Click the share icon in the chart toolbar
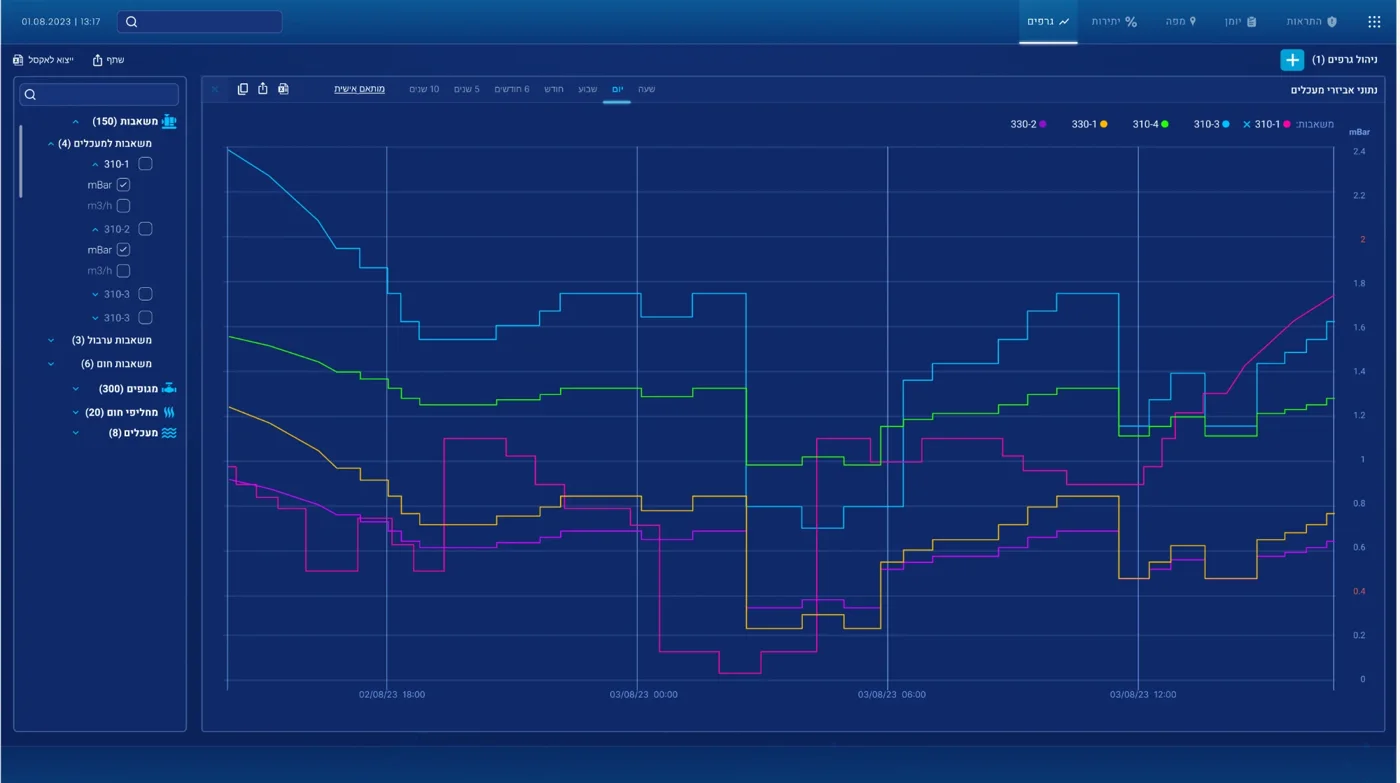The width and height of the screenshot is (1400, 783). pos(263,89)
